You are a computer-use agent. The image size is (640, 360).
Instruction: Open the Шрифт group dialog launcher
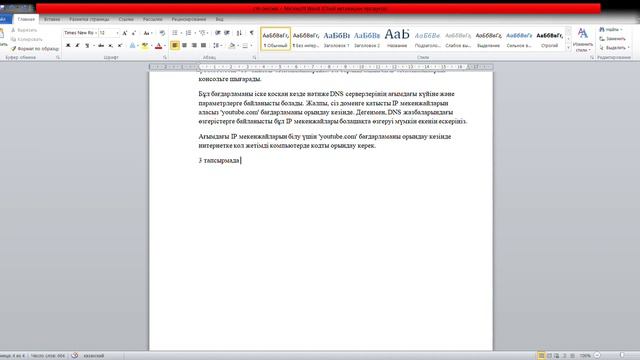tap(165, 58)
